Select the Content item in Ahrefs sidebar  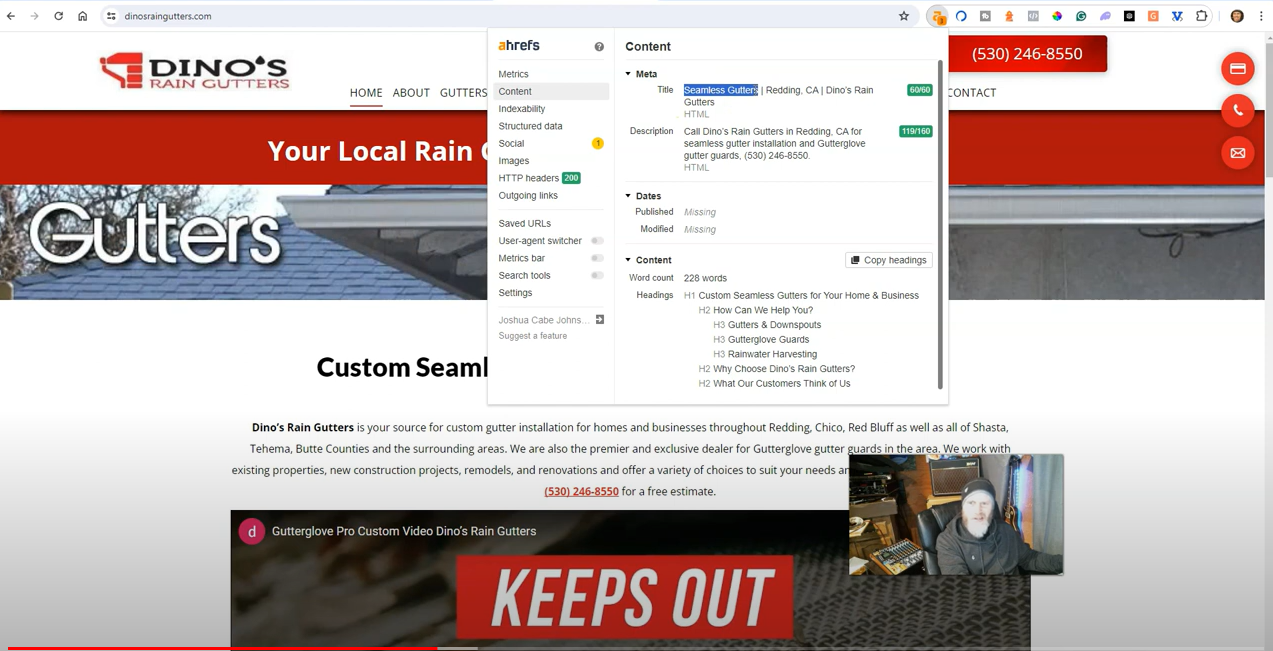[x=551, y=91]
